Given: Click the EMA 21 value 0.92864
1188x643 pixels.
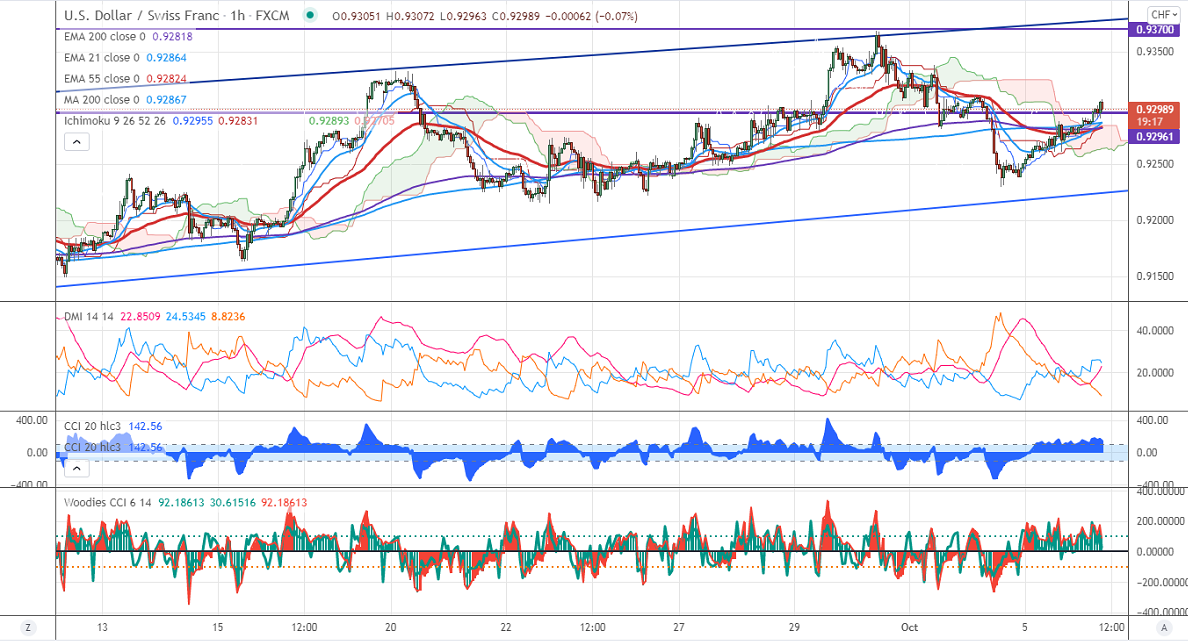Looking at the screenshot, I should [166, 58].
